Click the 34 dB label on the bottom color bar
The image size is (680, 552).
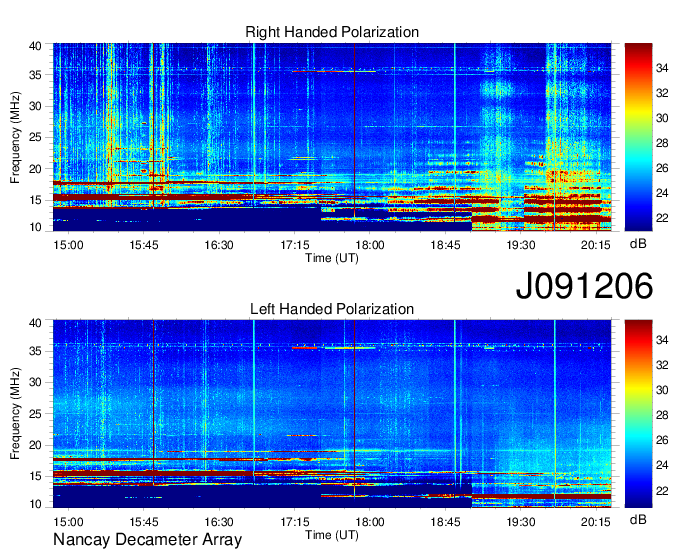pos(662,340)
